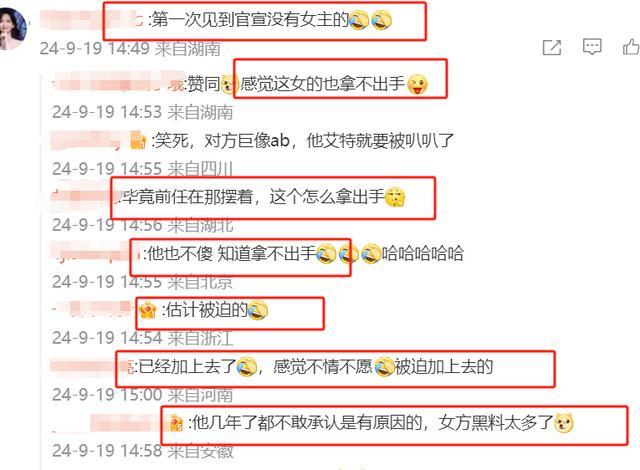640x470 pixels.
Task: Click the member badge before 笑死 comment
Action: (138, 141)
